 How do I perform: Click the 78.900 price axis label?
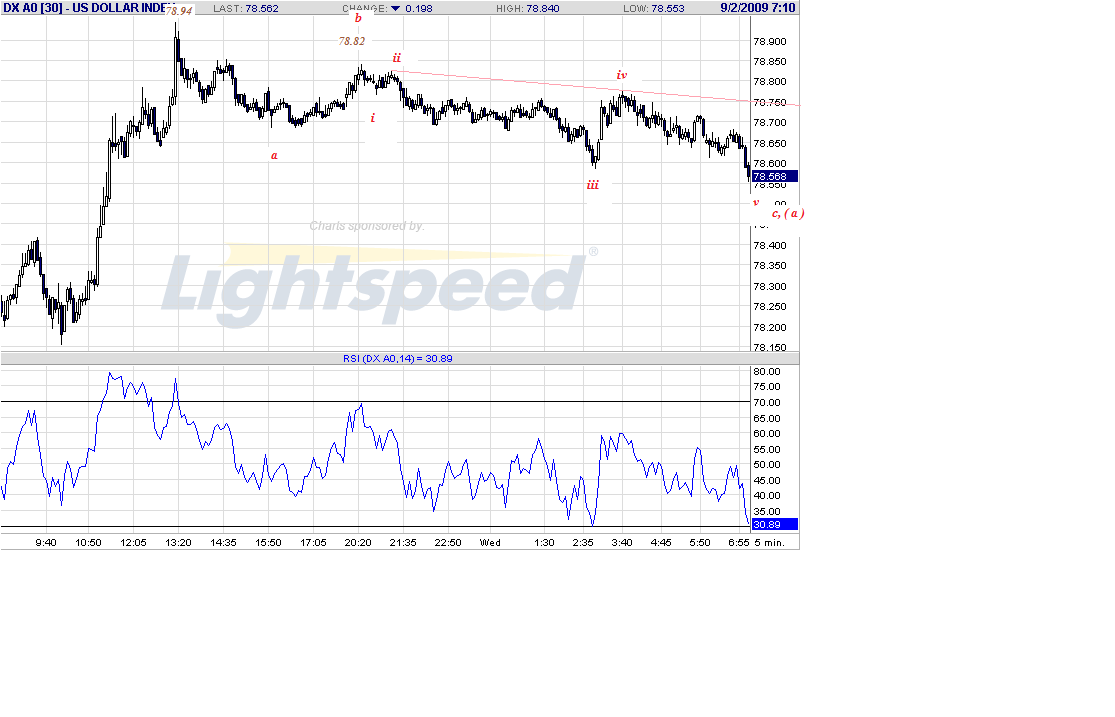(769, 41)
